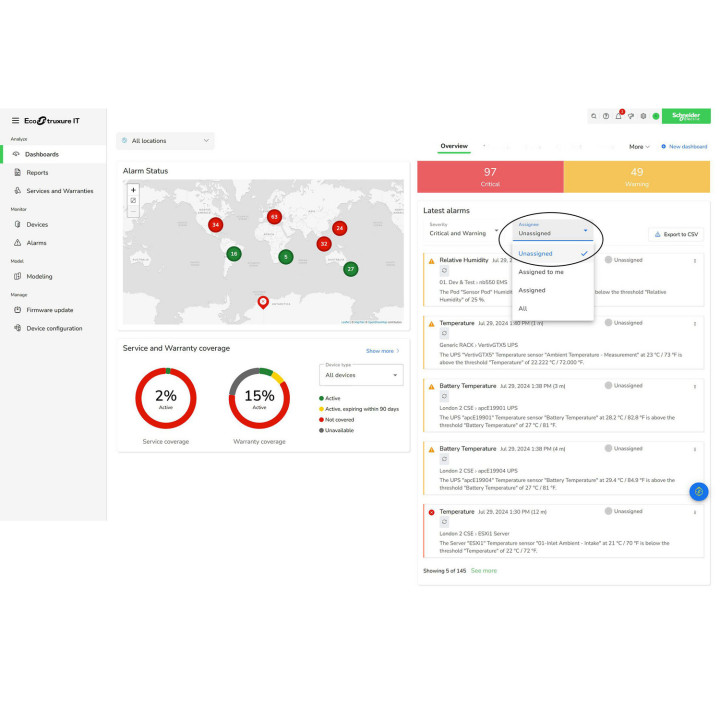Open the kebab menu of the apcE19904 Battery Temperature alarm
The image size is (720, 720).
click(x=695, y=450)
